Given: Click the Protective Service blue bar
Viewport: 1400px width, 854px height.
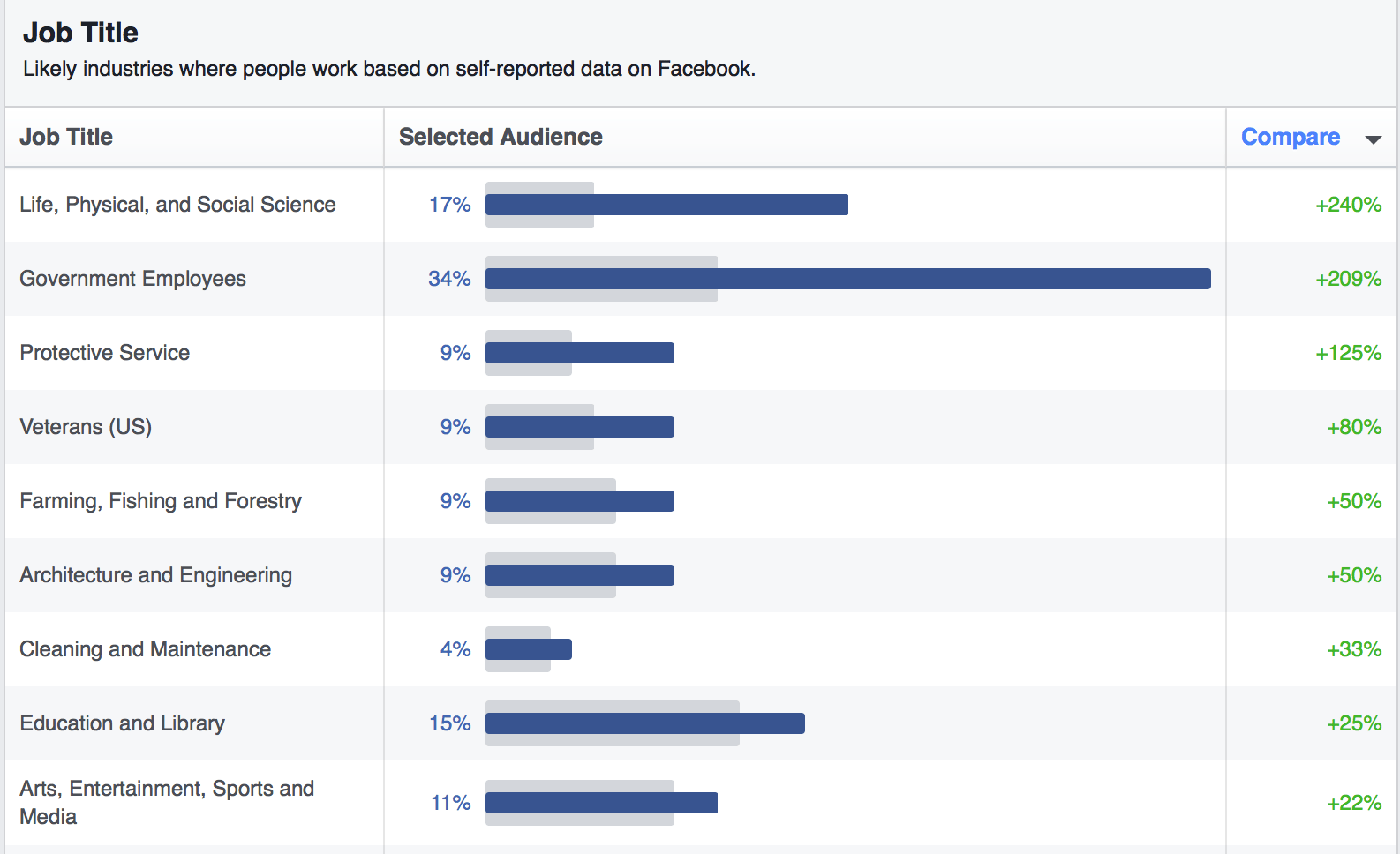Looking at the screenshot, I should click(579, 353).
